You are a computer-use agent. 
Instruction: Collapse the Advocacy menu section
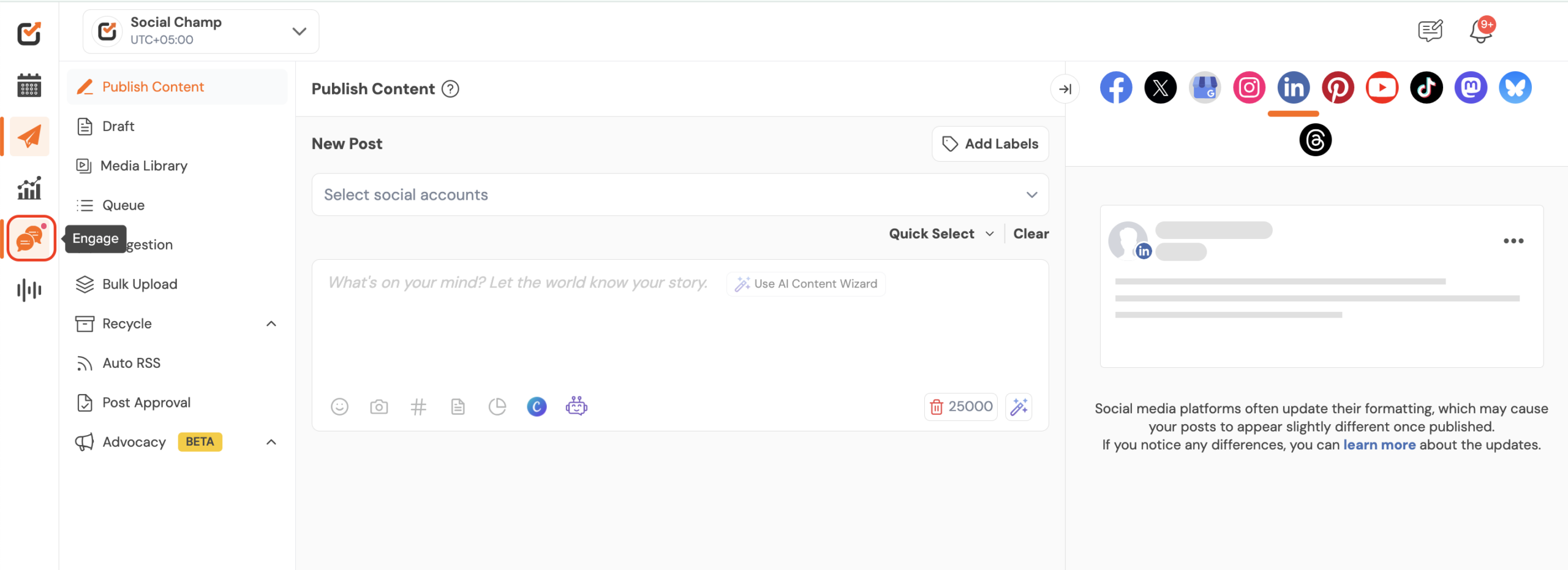pos(271,442)
